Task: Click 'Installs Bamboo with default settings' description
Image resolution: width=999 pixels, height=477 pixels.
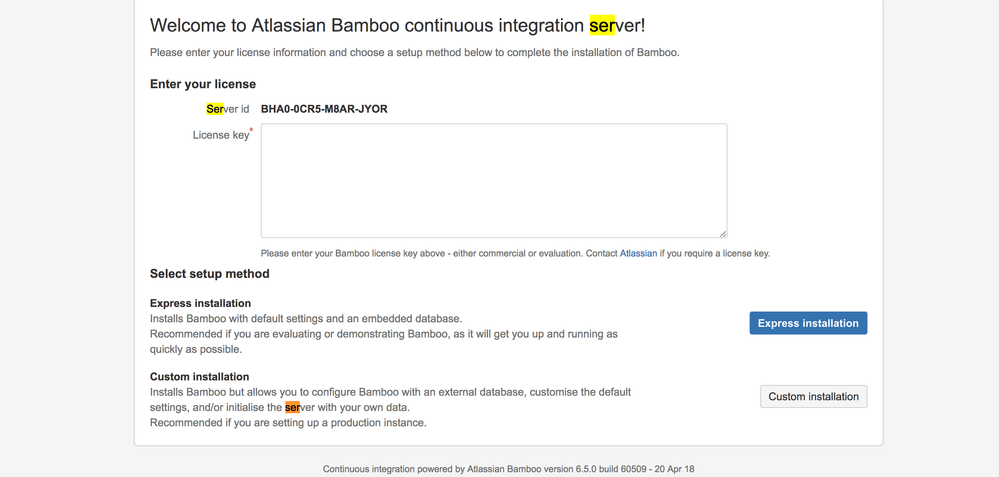Action: [306, 318]
